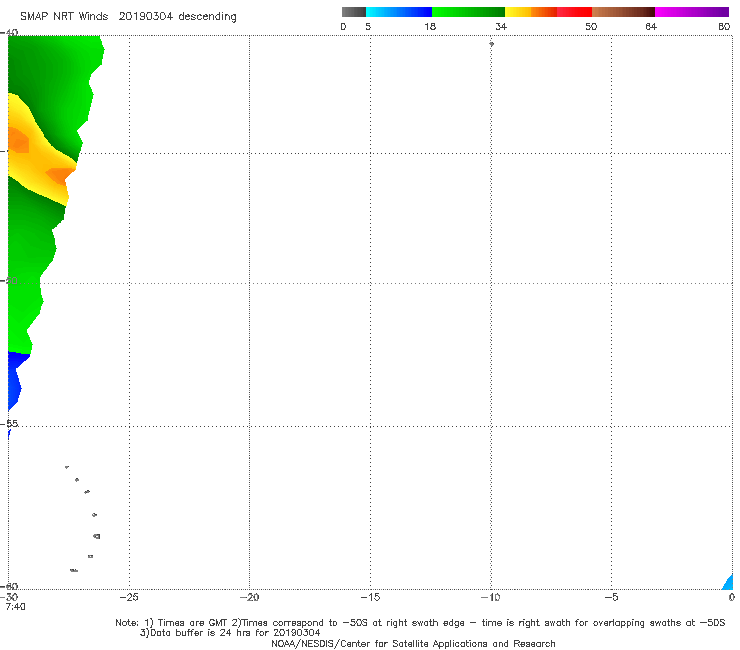740x650 pixels.
Task: Click the red segment of the color bar
Action: 574,12
